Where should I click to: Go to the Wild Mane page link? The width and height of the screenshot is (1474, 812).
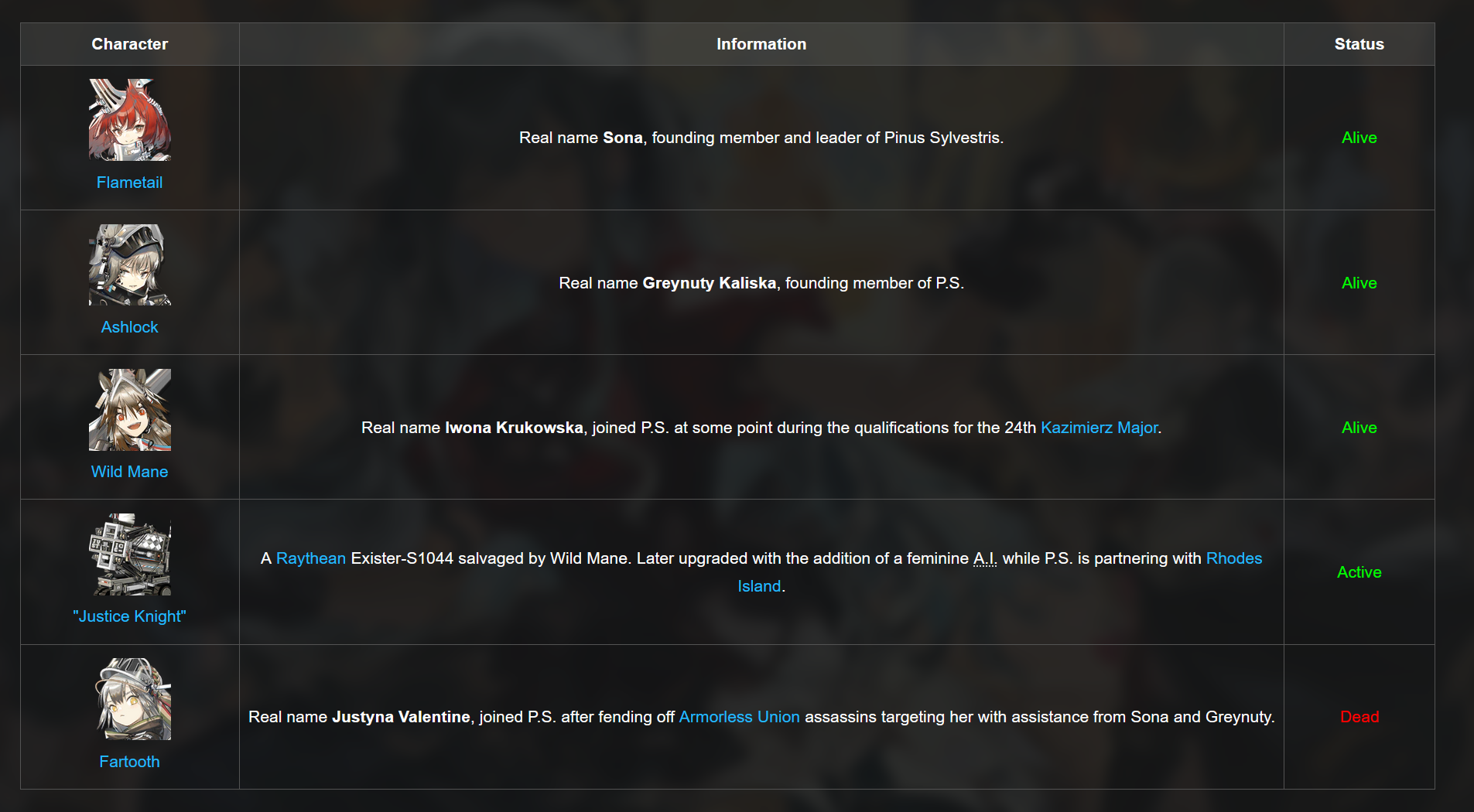click(130, 472)
